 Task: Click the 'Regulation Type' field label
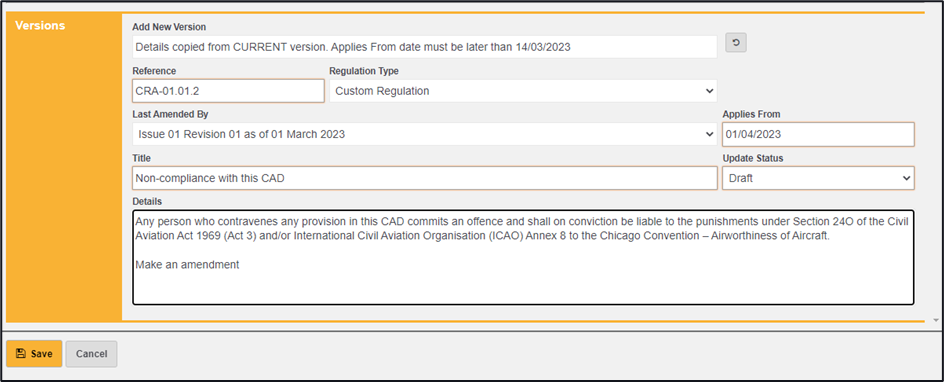[364, 71]
